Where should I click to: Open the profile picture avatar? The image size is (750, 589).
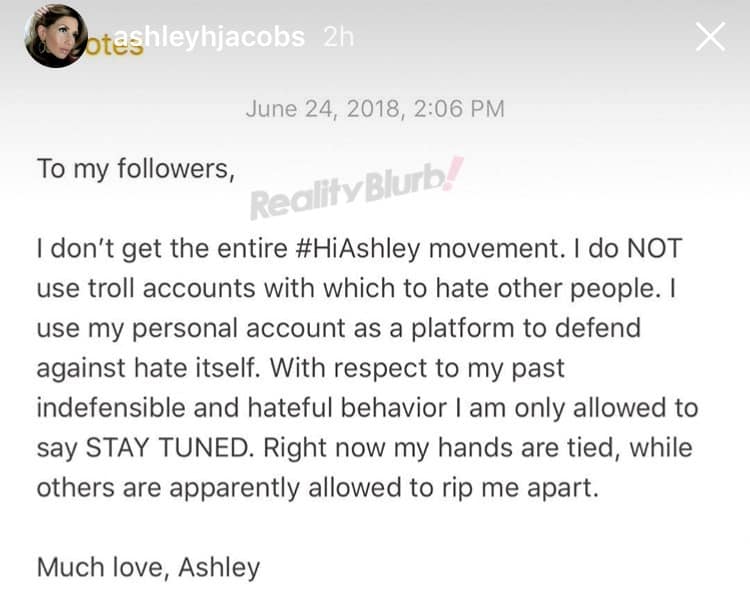pyautogui.click(x=56, y=36)
